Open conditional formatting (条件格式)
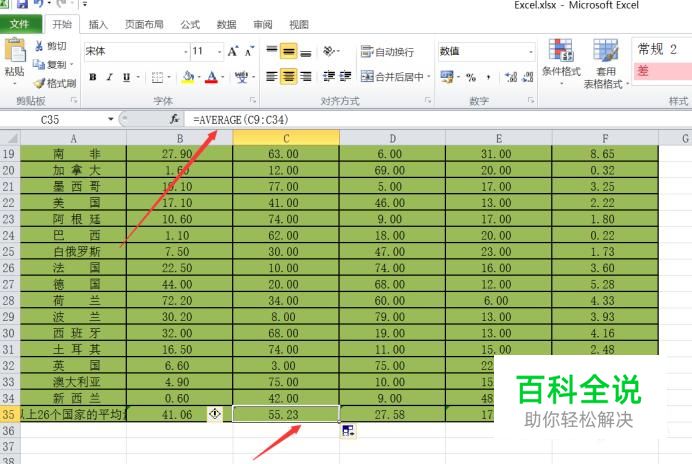 click(x=561, y=62)
